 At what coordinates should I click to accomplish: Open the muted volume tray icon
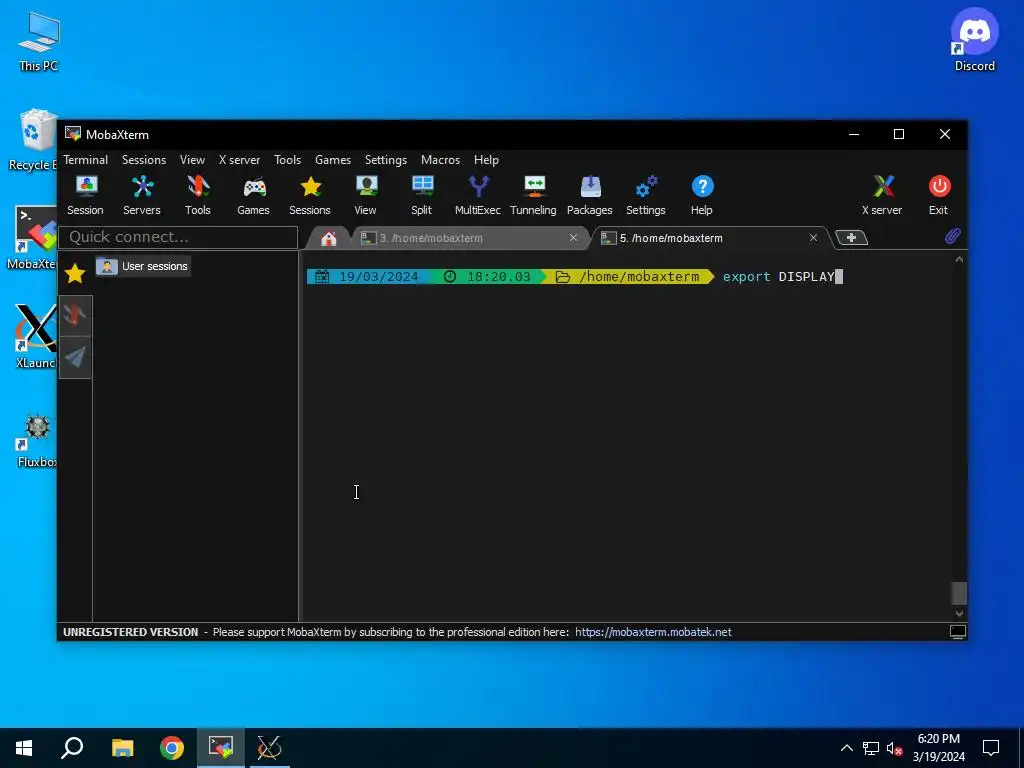pos(894,748)
